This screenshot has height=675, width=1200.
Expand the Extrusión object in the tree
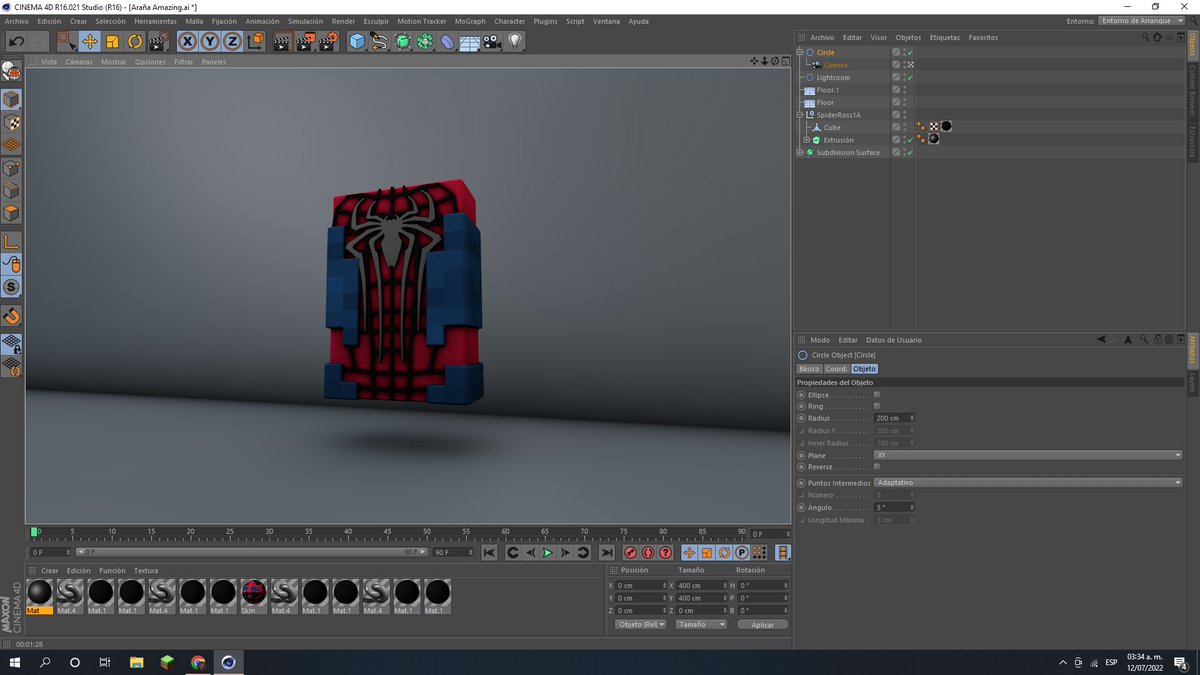point(806,140)
